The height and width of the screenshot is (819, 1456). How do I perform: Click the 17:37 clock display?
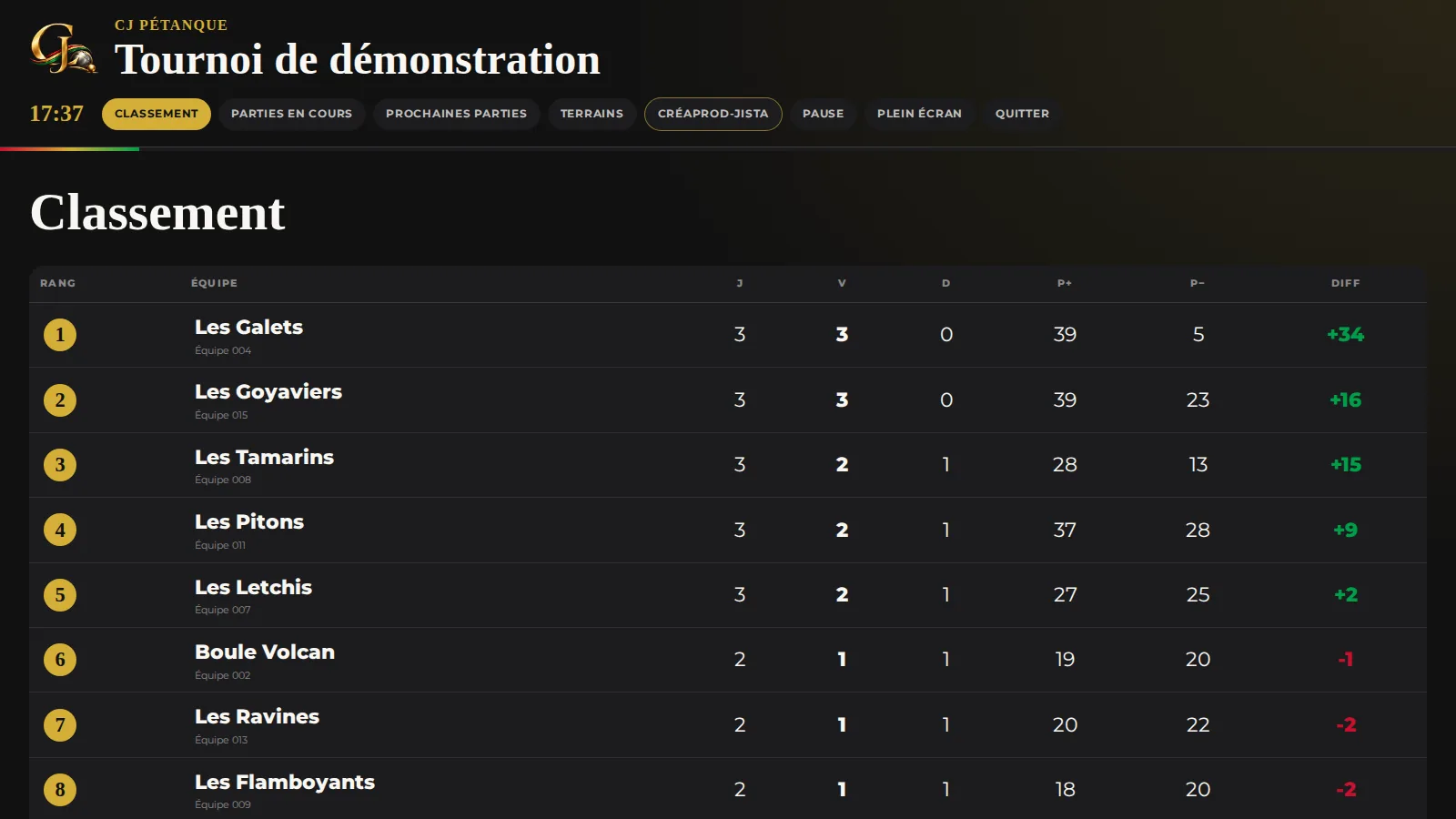[56, 114]
